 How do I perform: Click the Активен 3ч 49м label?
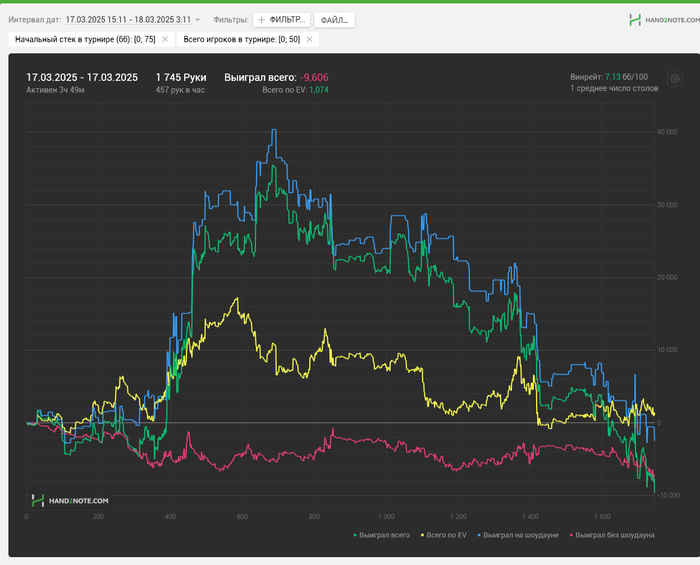(x=55, y=90)
